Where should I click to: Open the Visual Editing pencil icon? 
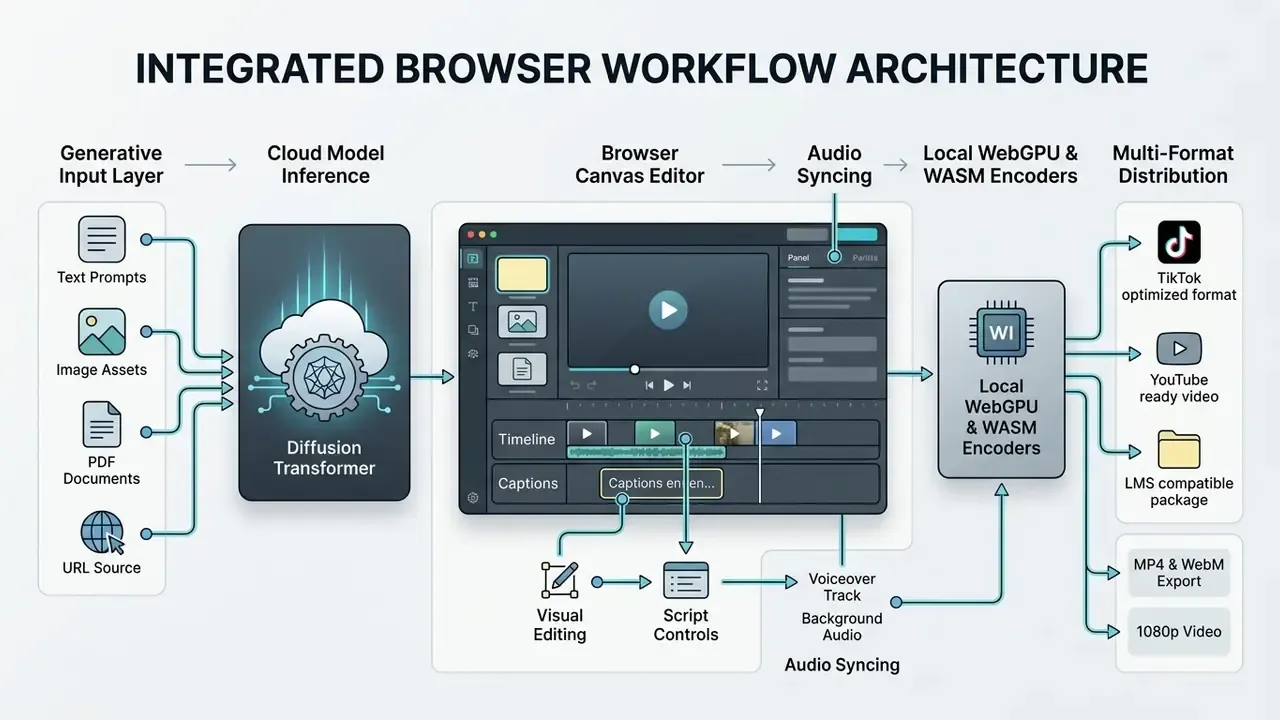[559, 581]
